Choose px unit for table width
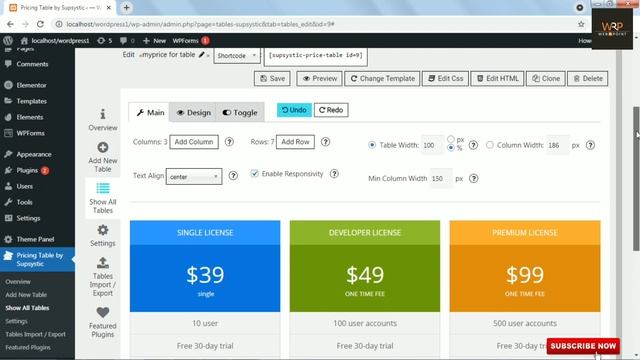 [451, 139]
